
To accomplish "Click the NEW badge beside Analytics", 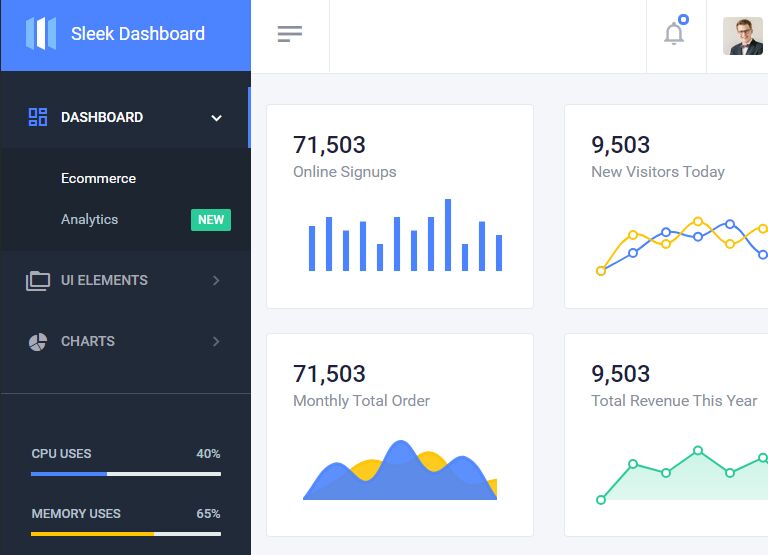I will (x=211, y=219).
